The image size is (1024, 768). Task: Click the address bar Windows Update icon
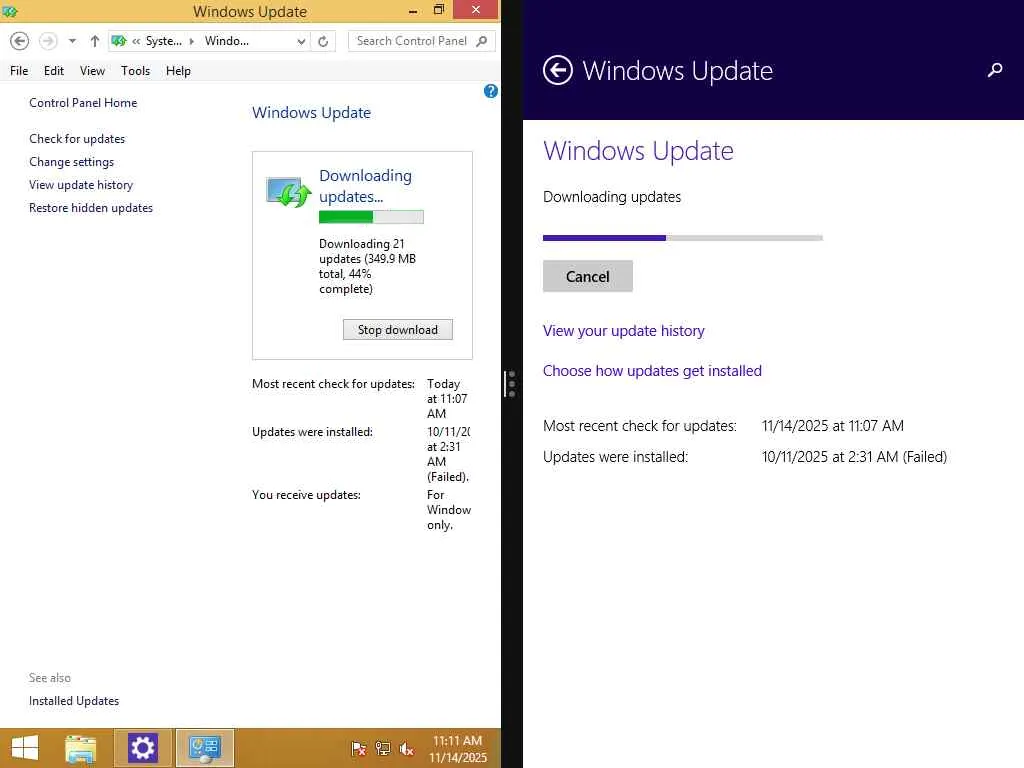tap(119, 41)
